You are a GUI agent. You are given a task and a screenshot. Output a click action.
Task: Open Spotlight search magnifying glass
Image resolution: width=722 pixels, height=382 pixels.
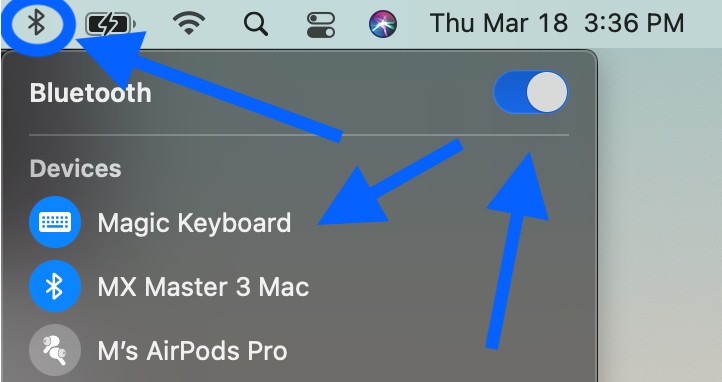[256, 24]
